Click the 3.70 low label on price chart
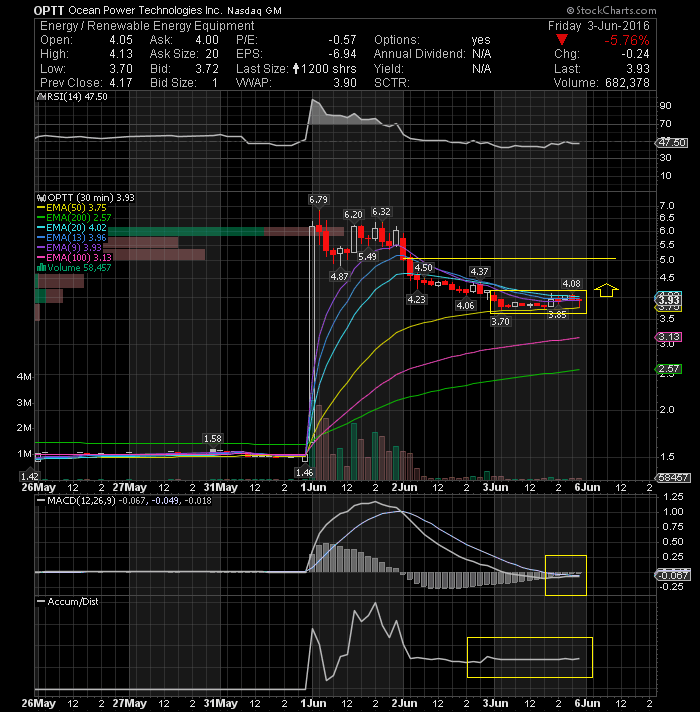 [x=500, y=322]
